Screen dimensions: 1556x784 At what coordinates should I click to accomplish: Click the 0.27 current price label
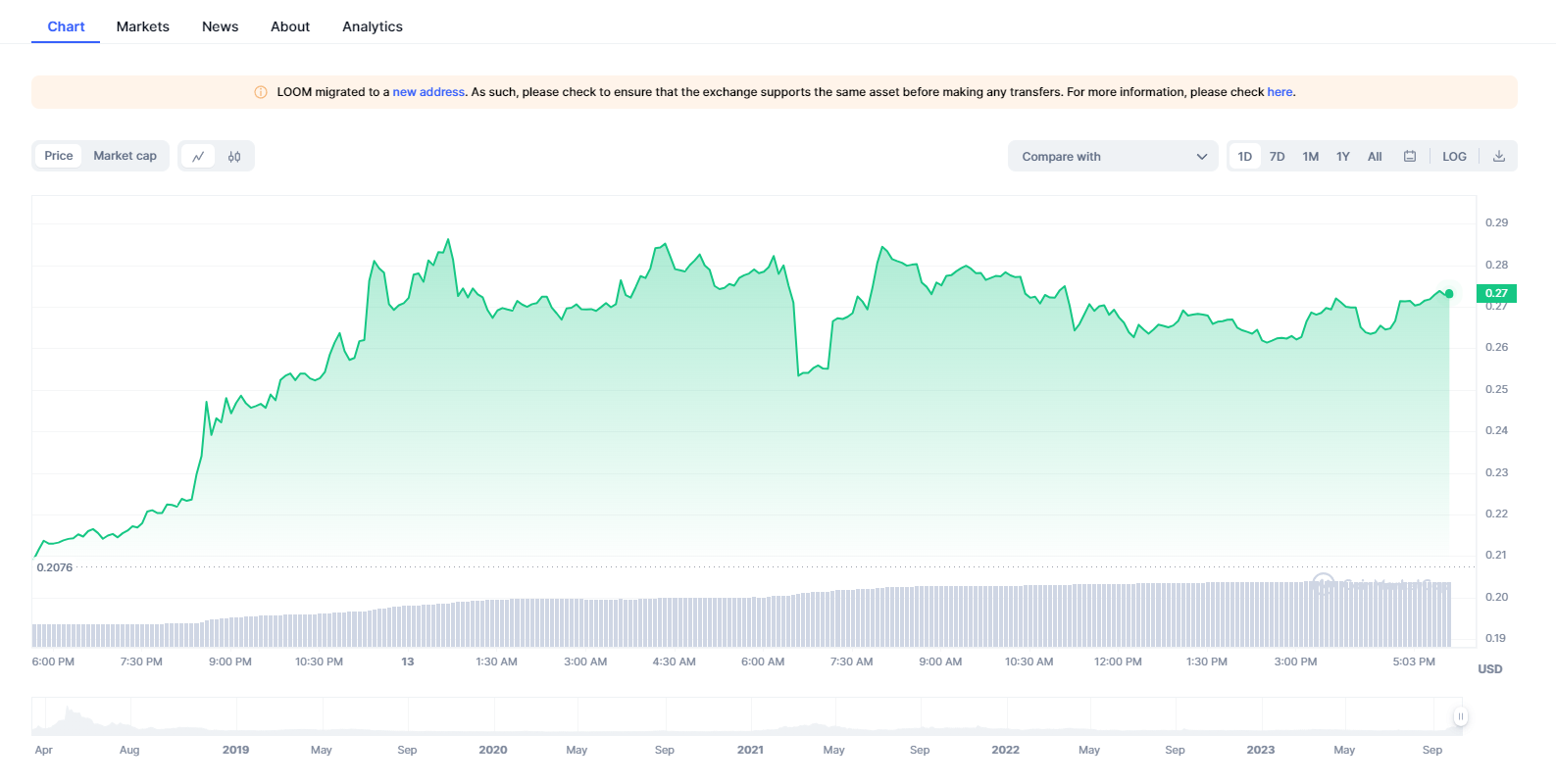tap(1496, 293)
